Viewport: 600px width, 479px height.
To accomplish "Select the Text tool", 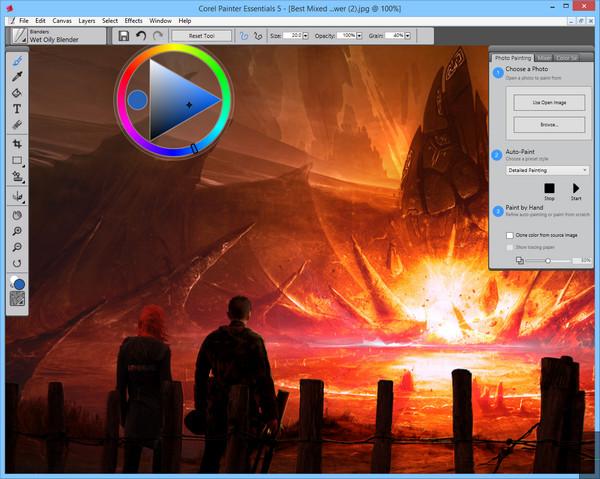I will click(17, 109).
